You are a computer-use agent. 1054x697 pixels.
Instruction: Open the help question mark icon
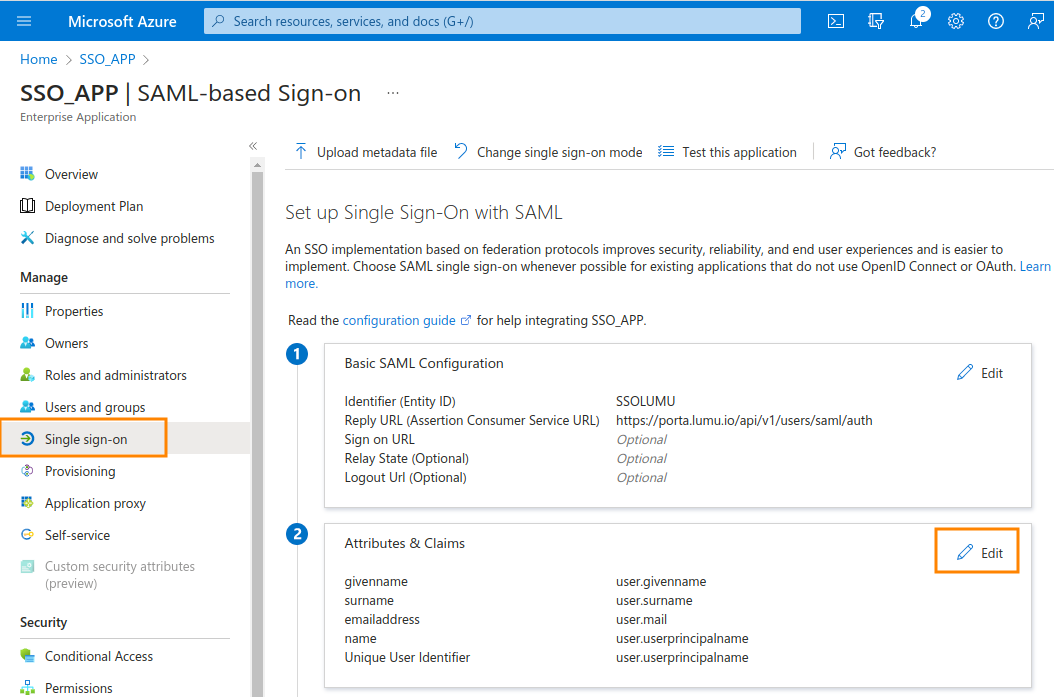(996, 21)
